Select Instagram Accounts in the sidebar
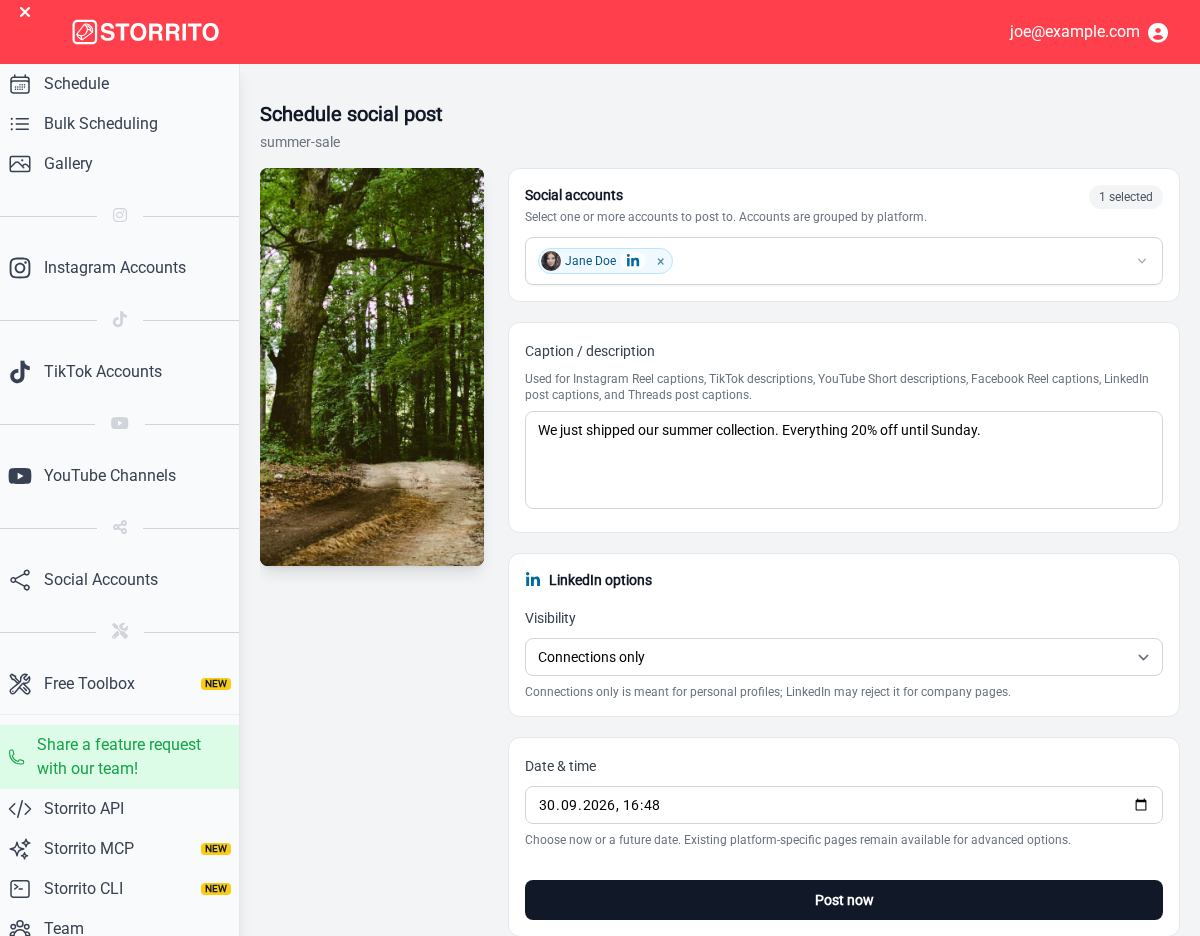Viewport: 1200px width, 936px height. (x=120, y=268)
